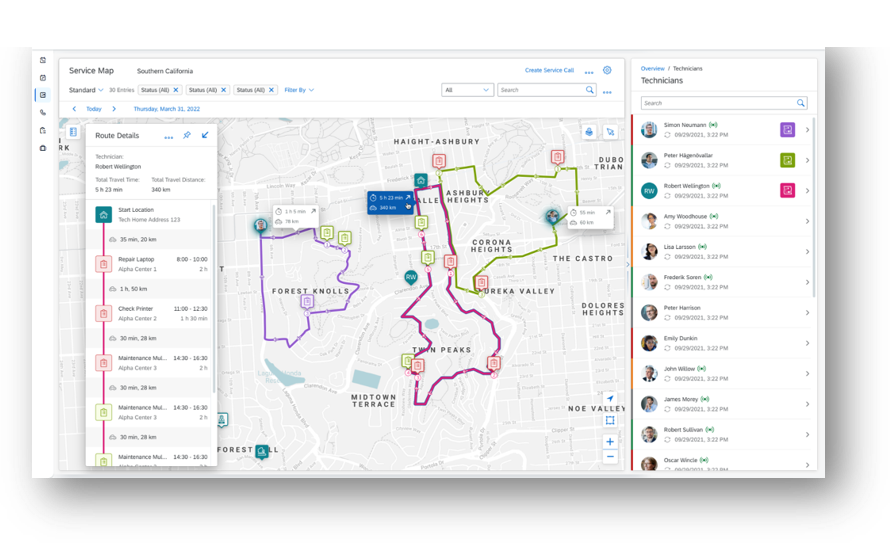
Task: Zoom in on the map
Action: tap(610, 441)
